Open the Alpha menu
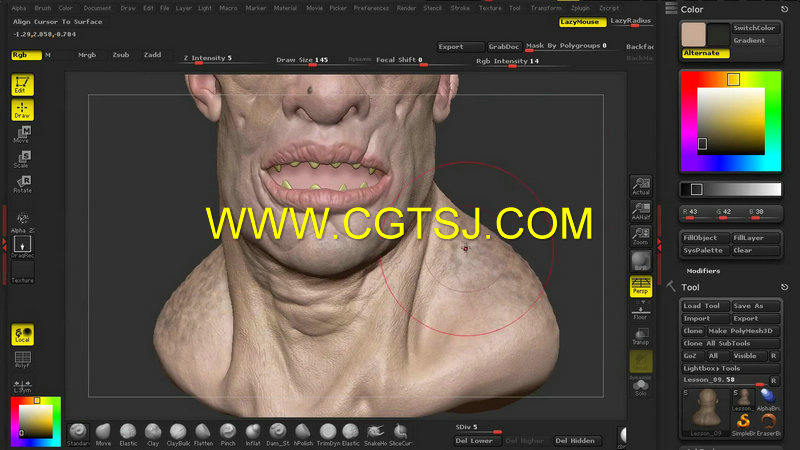The image size is (800, 450). point(19,8)
